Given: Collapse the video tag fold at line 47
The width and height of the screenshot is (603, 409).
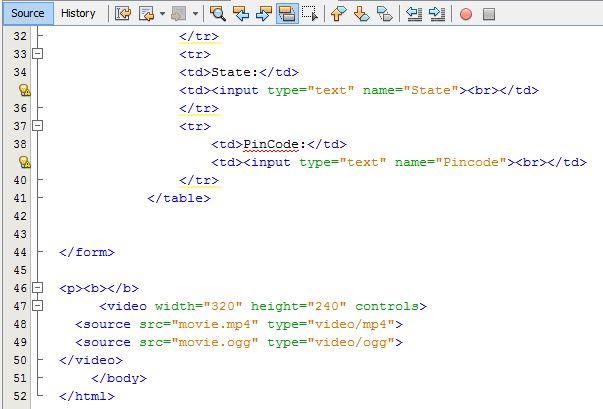Looking at the screenshot, I should [x=37, y=306].
